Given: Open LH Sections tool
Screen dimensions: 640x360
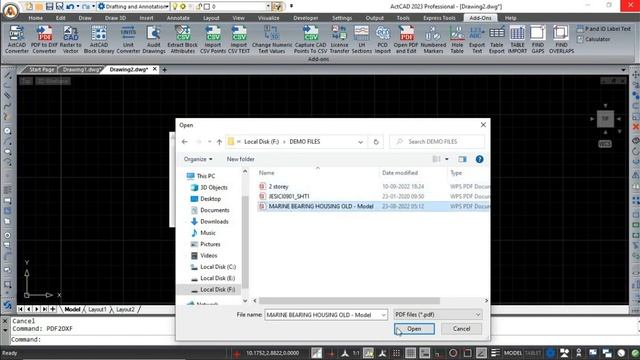Looking at the screenshot, I should [362, 39].
